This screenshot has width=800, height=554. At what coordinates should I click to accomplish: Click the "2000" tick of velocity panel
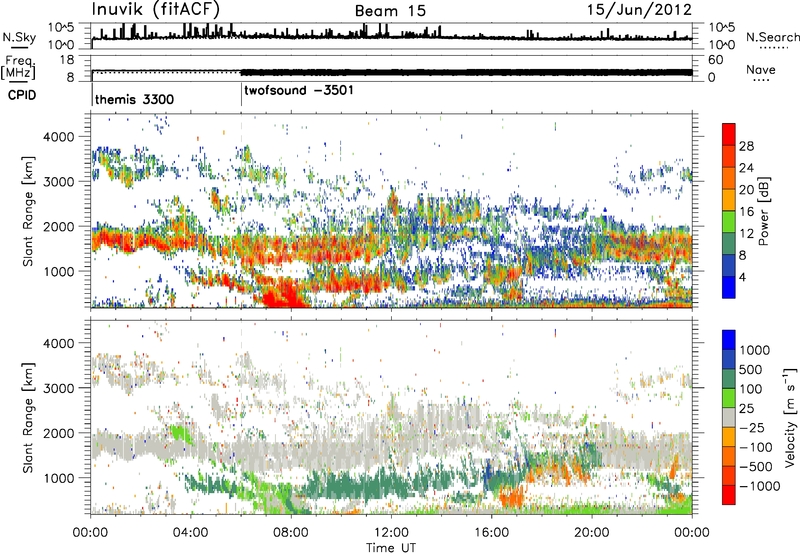pos(58,433)
